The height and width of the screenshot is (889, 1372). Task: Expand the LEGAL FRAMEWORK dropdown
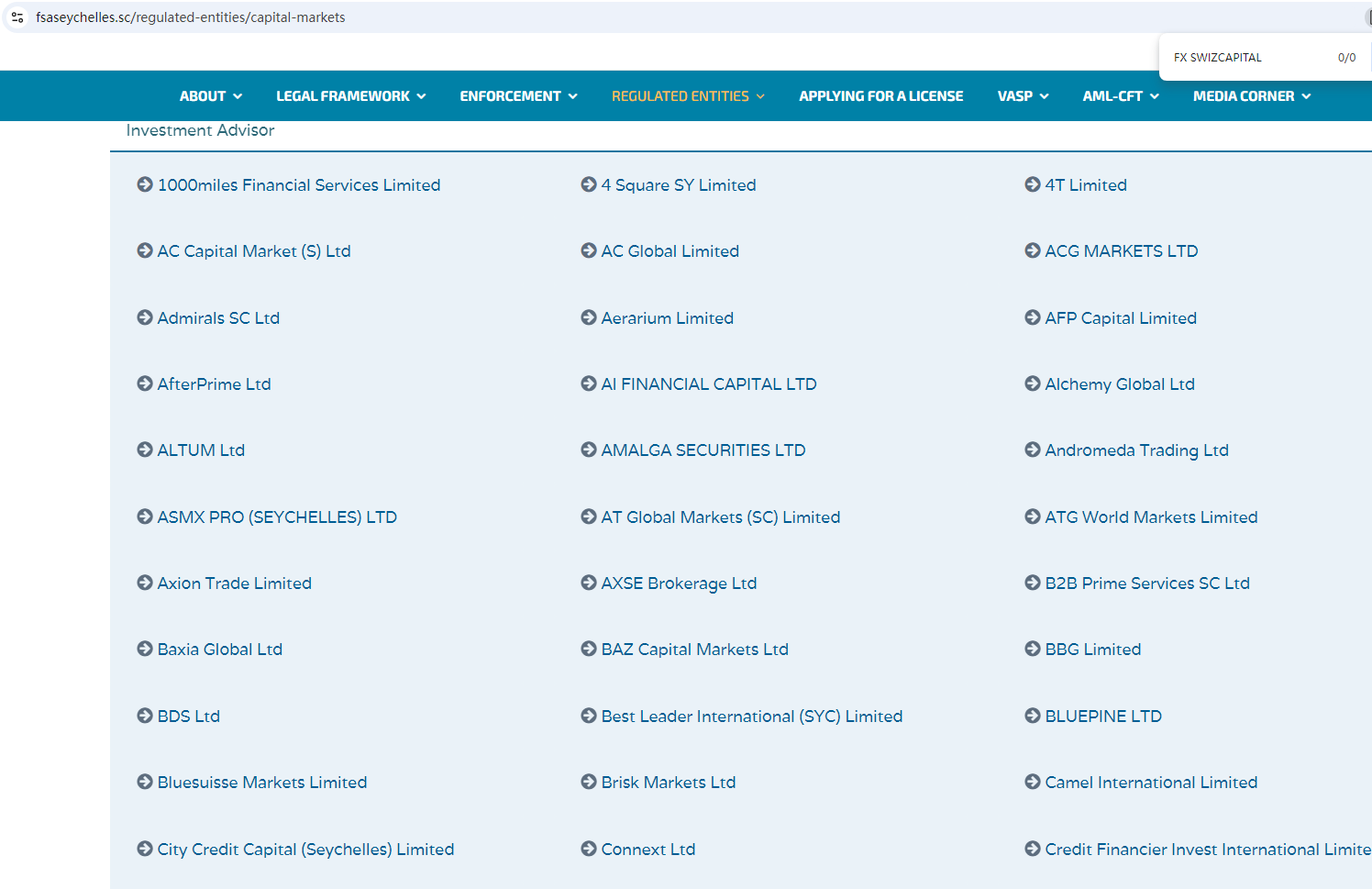point(350,96)
